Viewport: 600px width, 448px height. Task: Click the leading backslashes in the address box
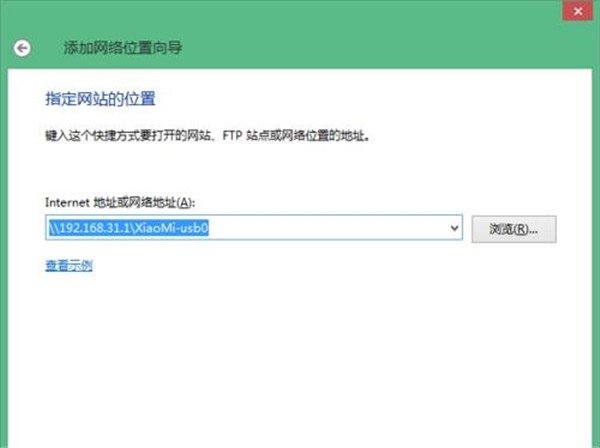[x=53, y=228]
